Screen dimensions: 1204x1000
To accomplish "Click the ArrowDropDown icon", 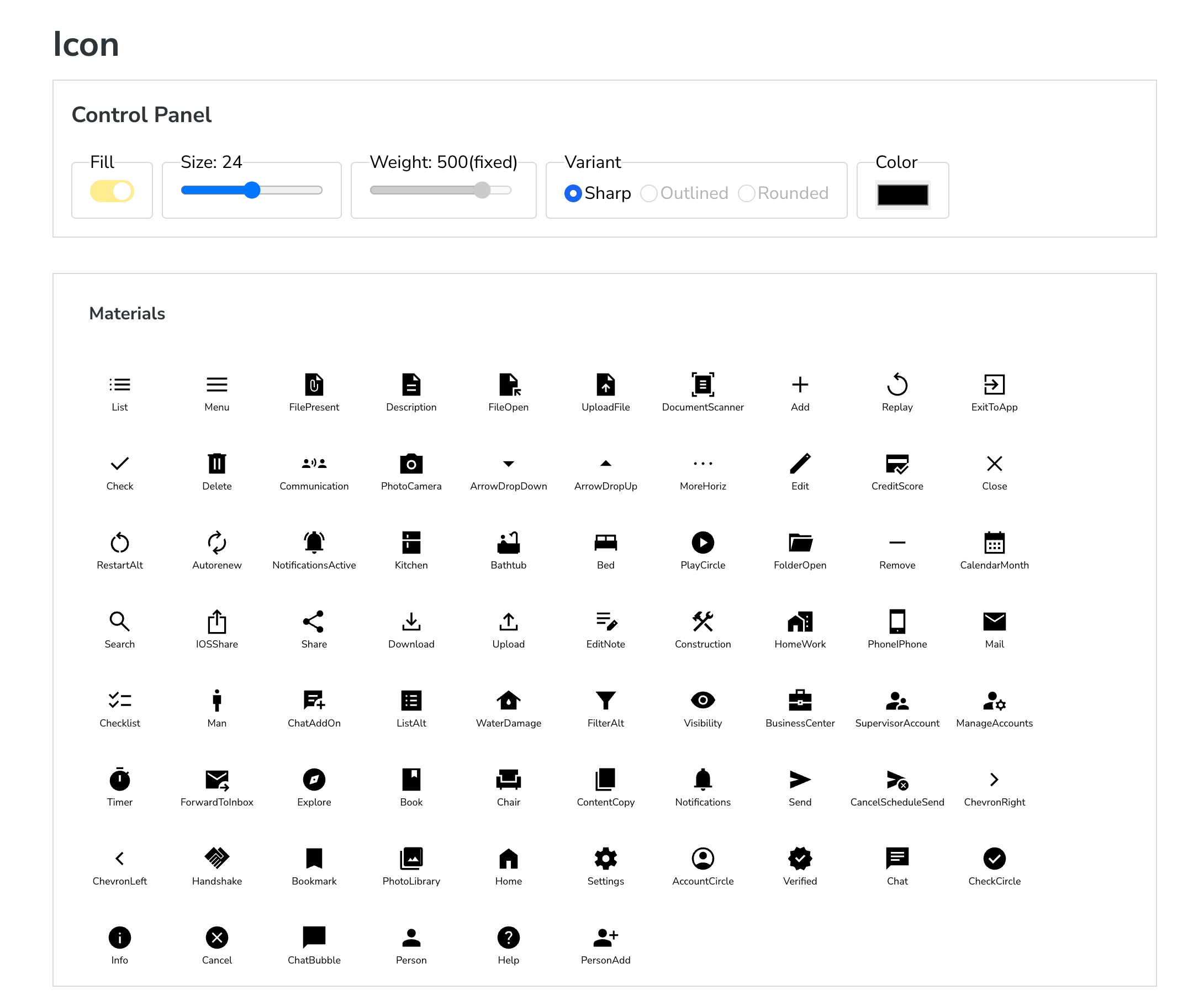I will click(x=508, y=464).
